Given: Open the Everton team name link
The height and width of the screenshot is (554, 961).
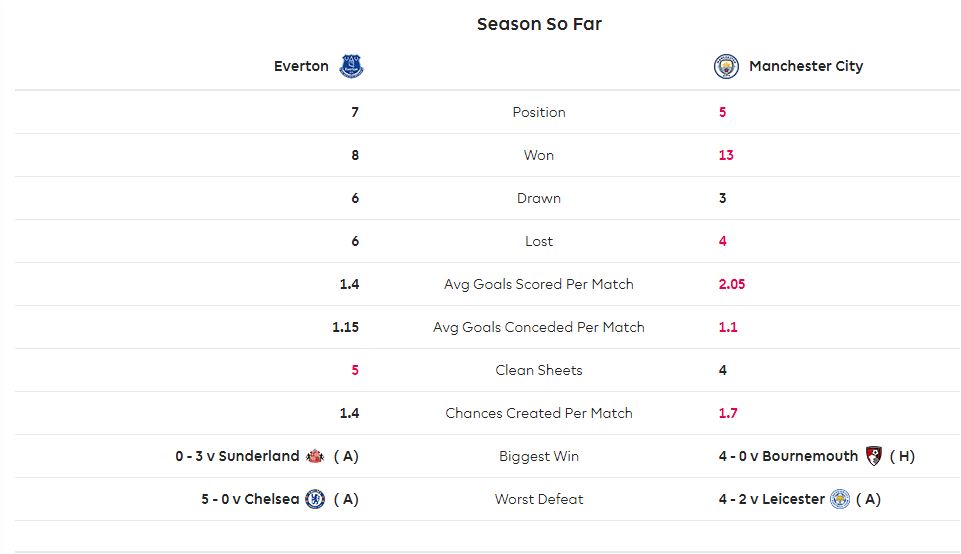Looking at the screenshot, I should click(301, 66).
